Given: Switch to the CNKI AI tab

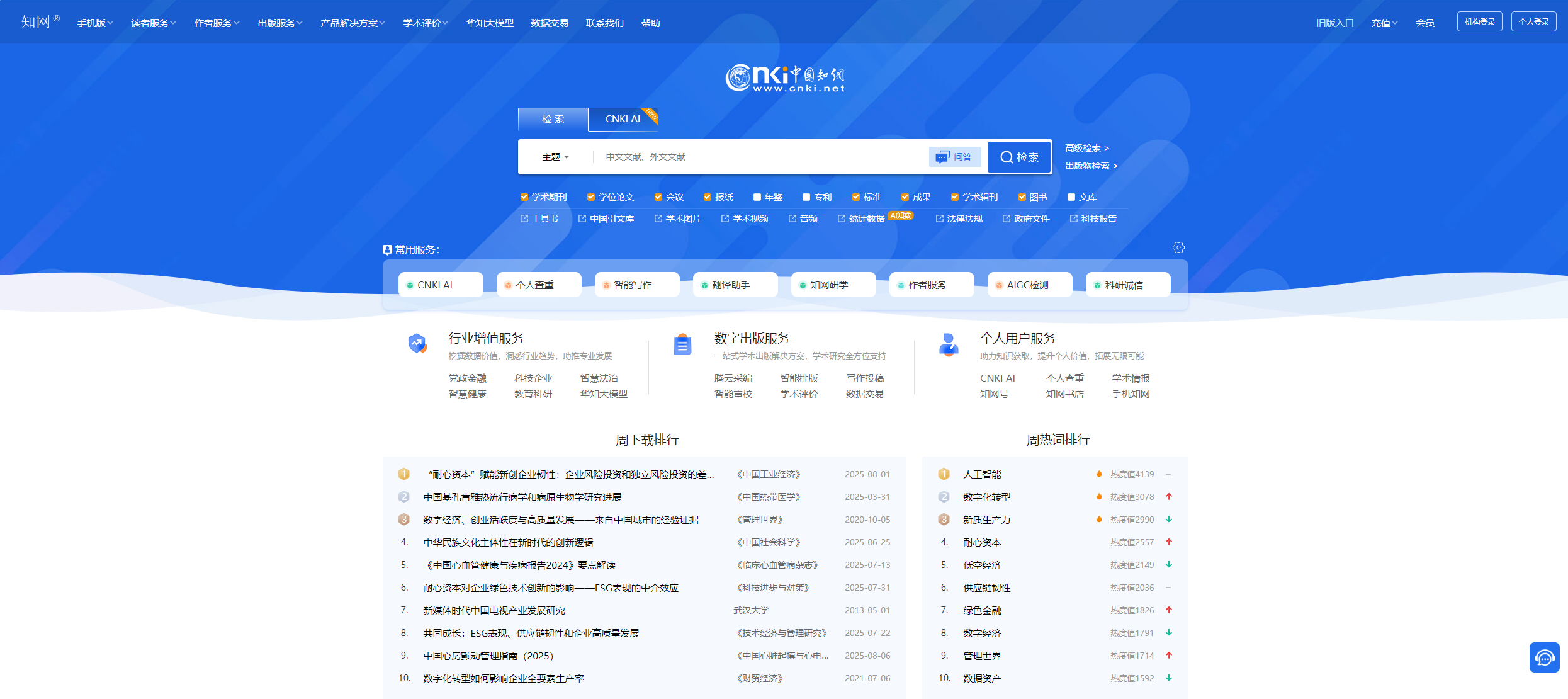Looking at the screenshot, I should [623, 119].
